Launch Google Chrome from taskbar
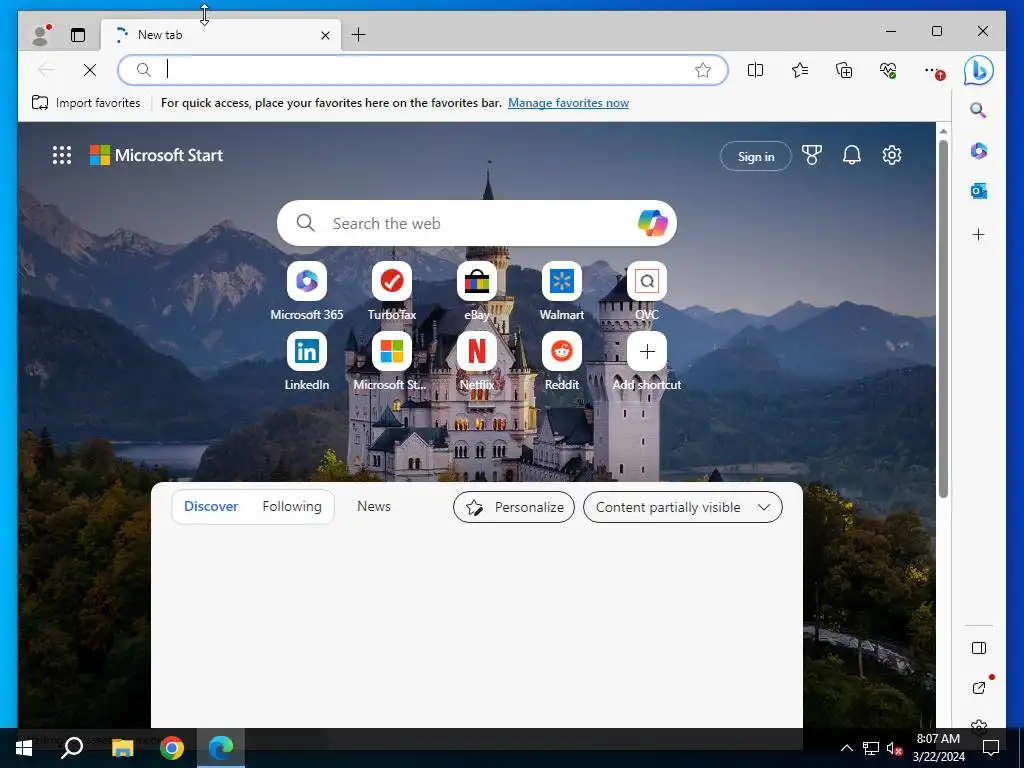The height and width of the screenshot is (768, 1024). 172,748
